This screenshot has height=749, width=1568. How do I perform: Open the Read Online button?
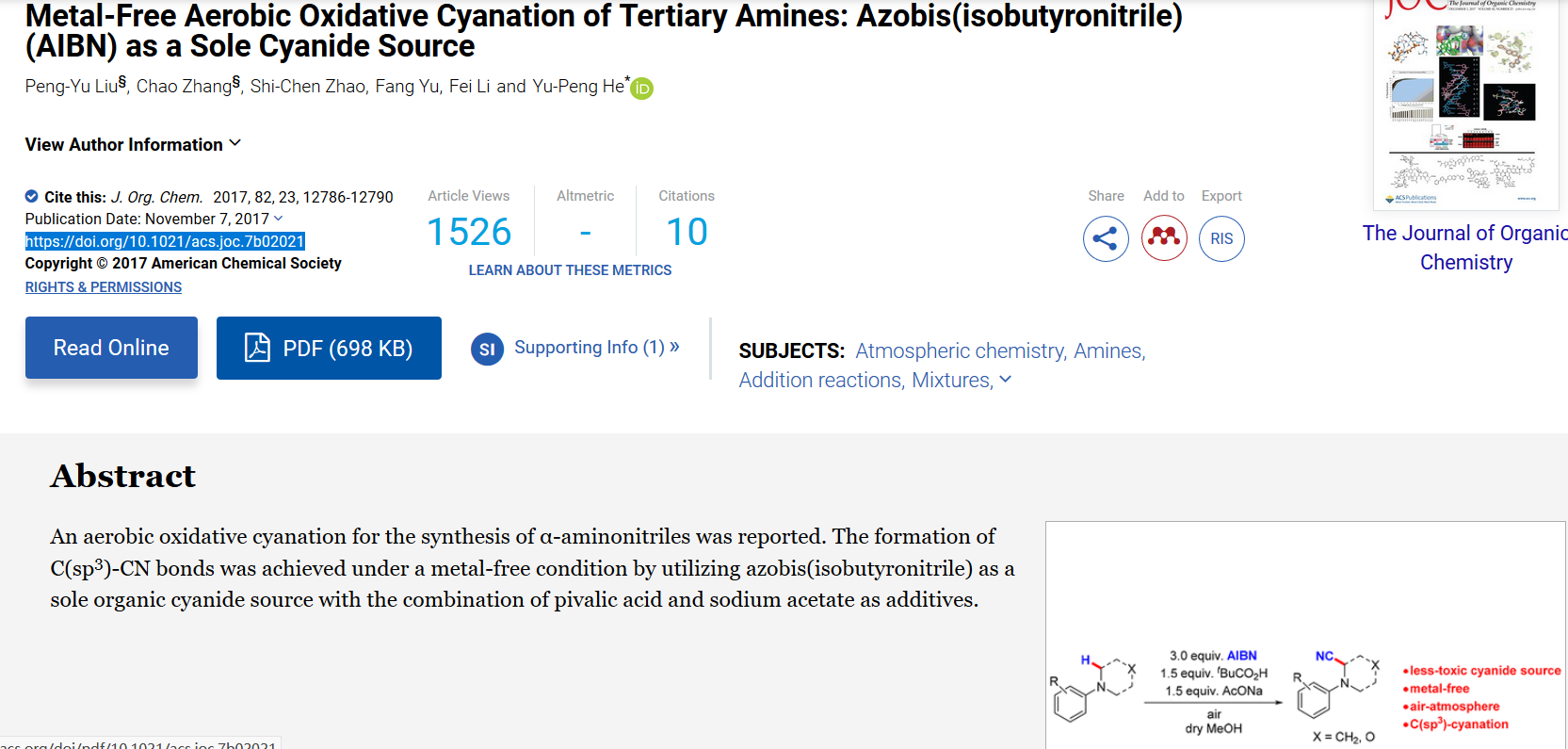(x=111, y=348)
